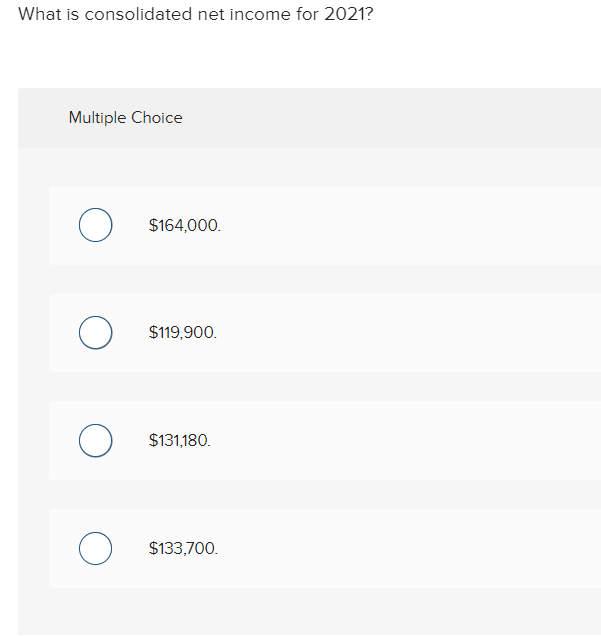Click the word "Choice" in the heading
Image resolution: width=601 pixels, height=636 pixels.
[x=157, y=118]
